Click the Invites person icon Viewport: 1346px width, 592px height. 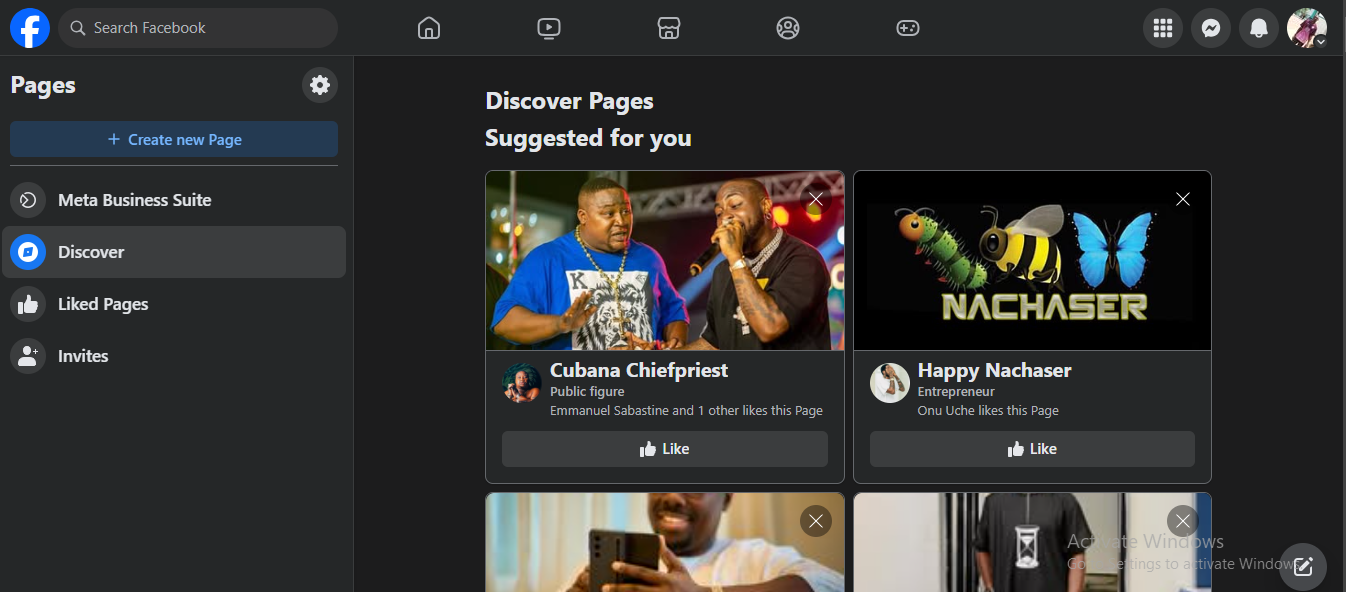click(x=28, y=356)
